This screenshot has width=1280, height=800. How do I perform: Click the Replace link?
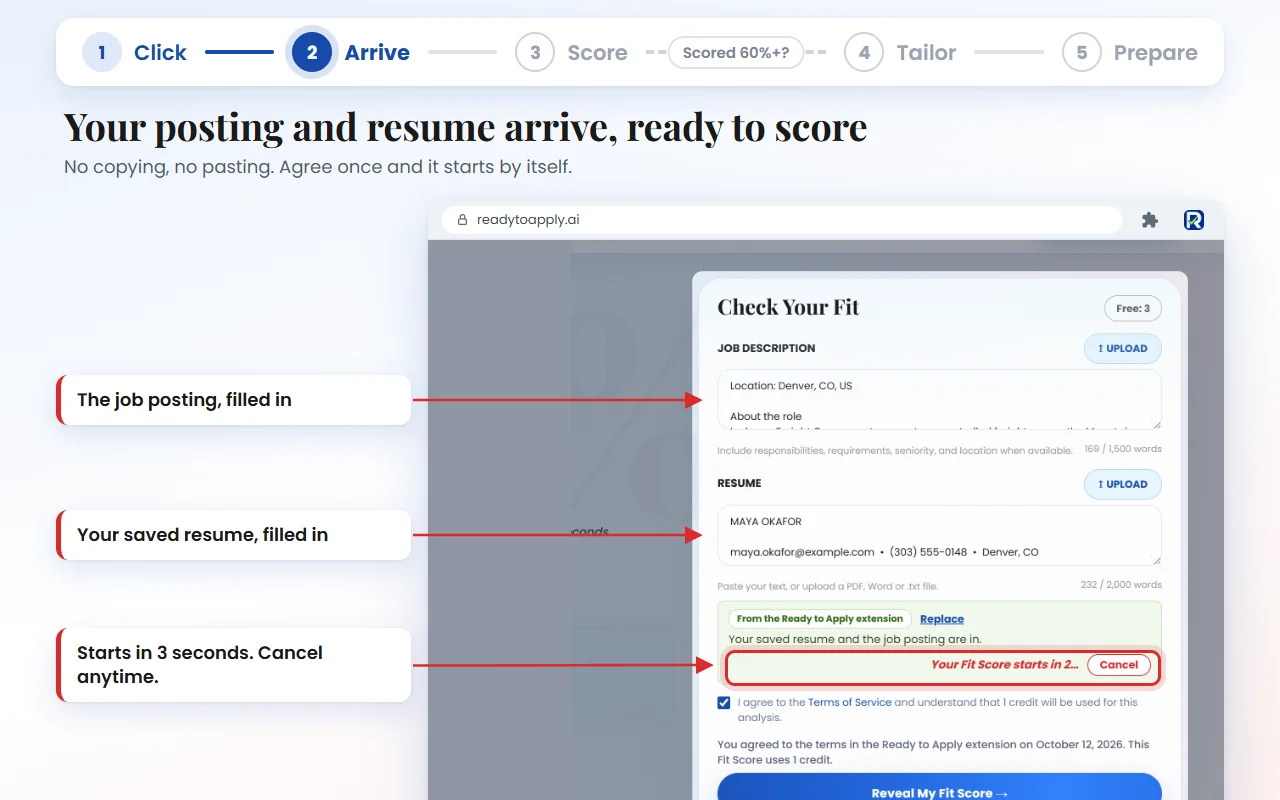942,619
